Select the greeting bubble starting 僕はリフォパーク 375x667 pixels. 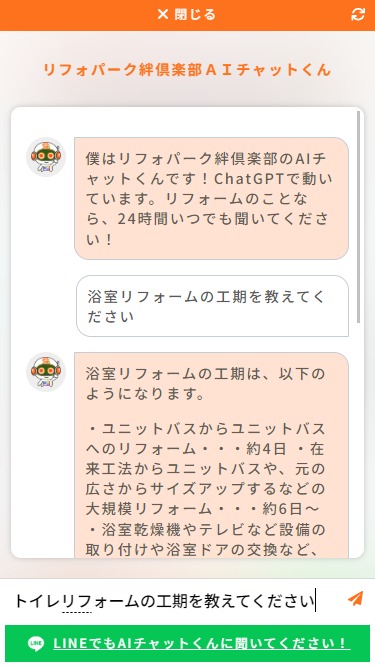[211, 198]
